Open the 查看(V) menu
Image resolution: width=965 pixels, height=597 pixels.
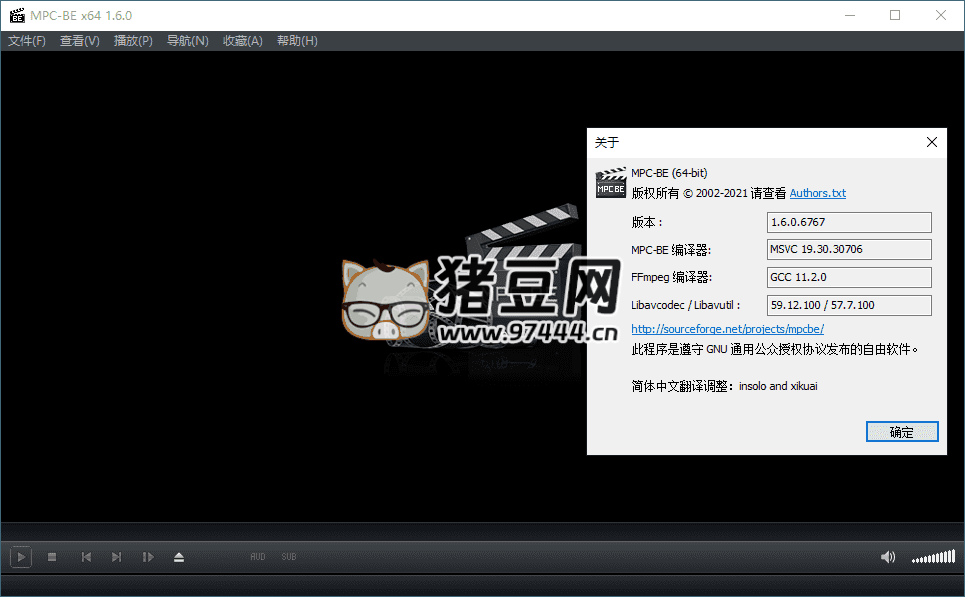coord(80,41)
